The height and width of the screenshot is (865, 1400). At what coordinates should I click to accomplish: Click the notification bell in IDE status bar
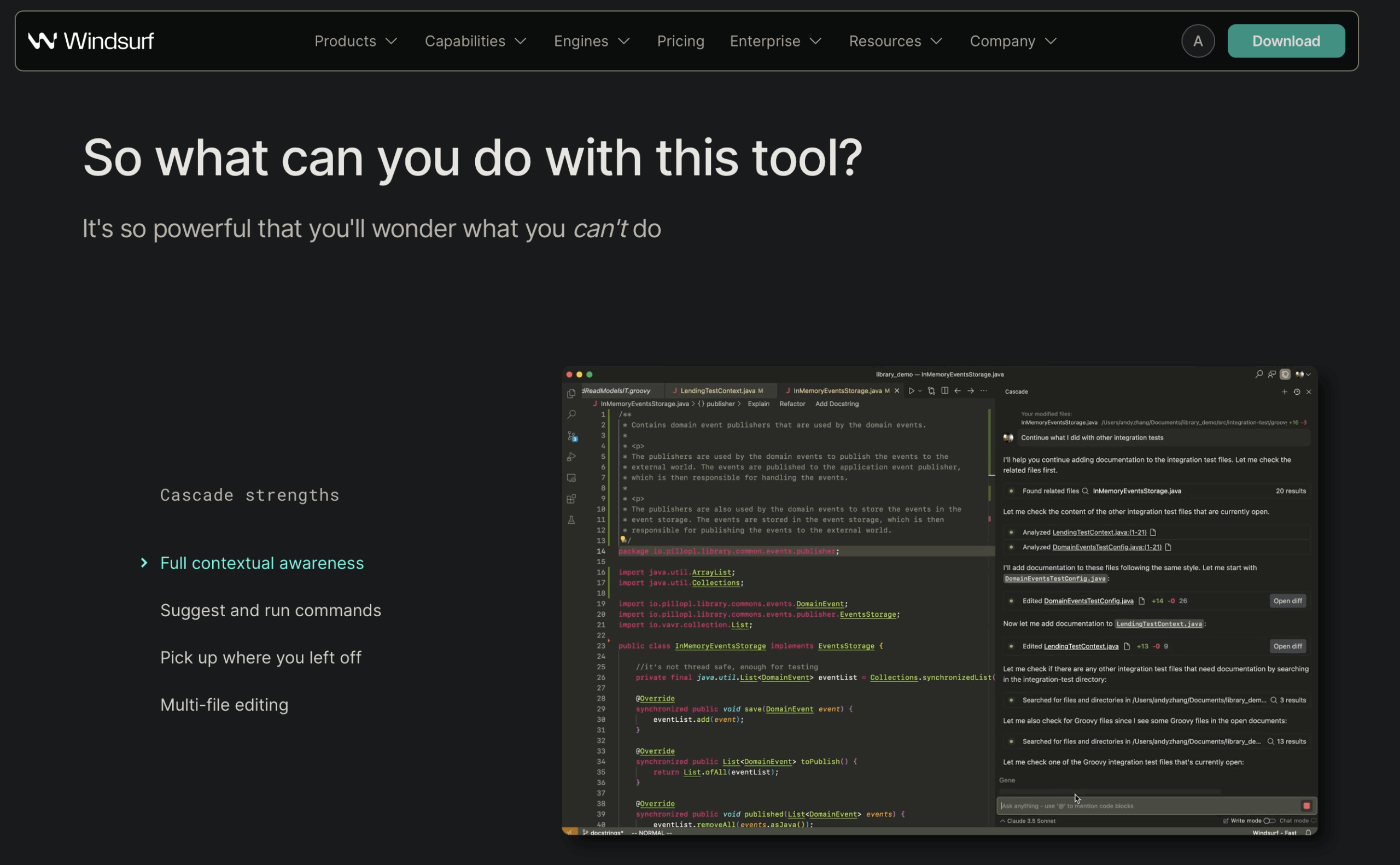[x=1308, y=832]
